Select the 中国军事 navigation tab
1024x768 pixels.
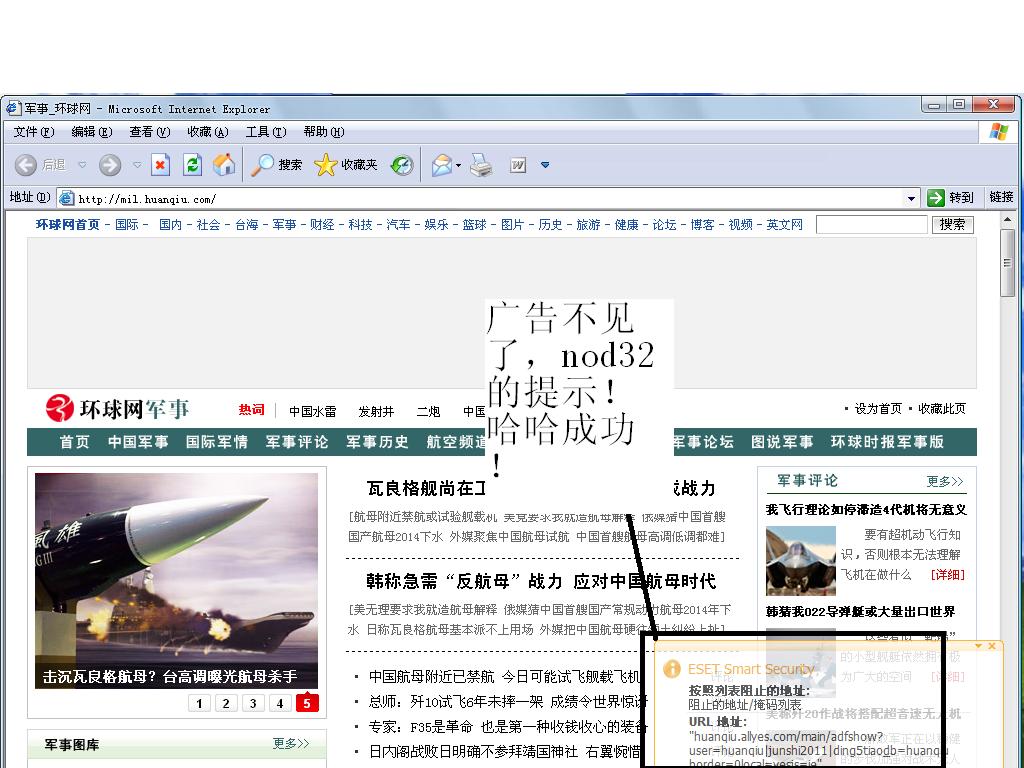coord(138,442)
